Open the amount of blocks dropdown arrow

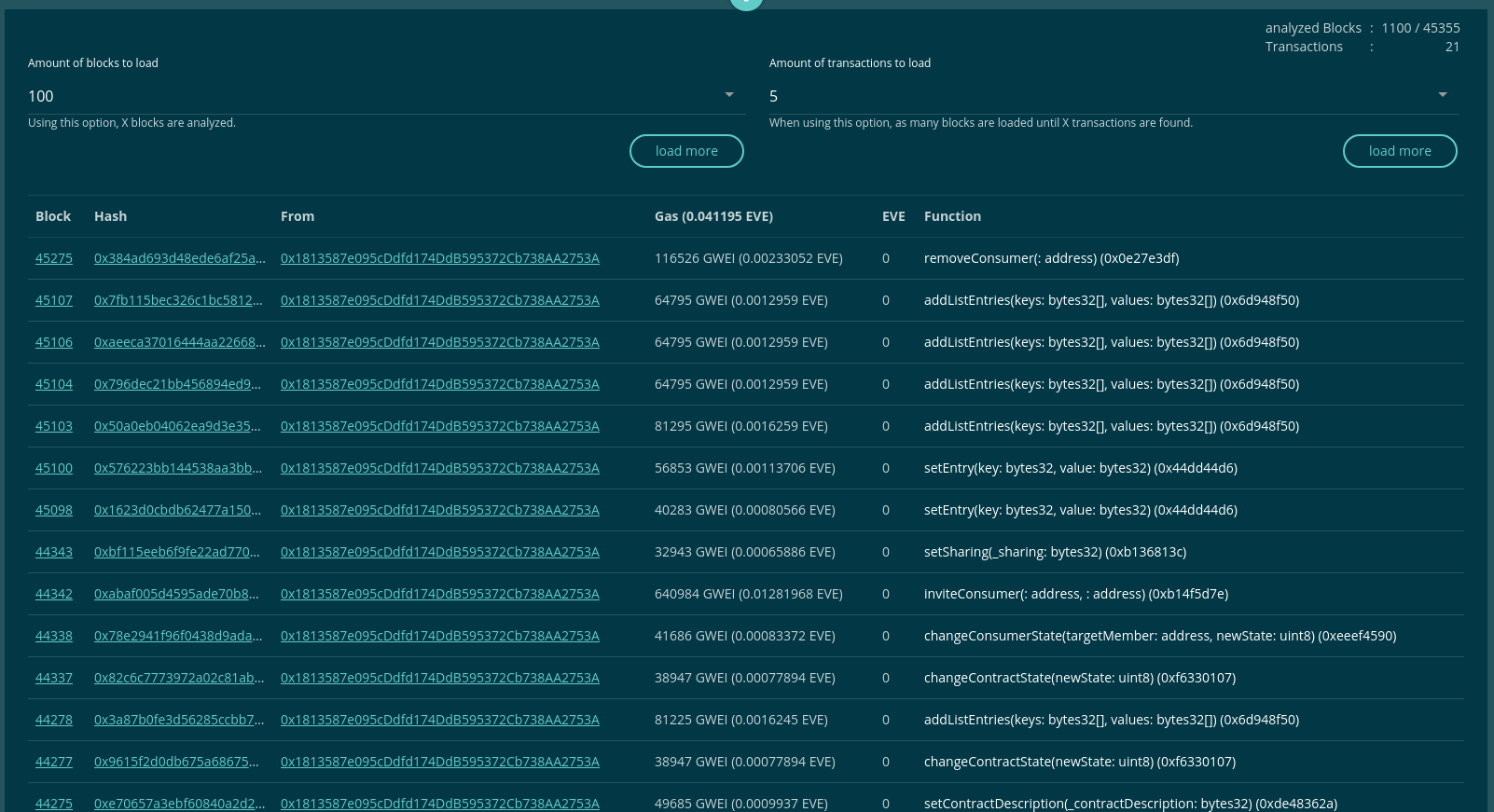729,95
